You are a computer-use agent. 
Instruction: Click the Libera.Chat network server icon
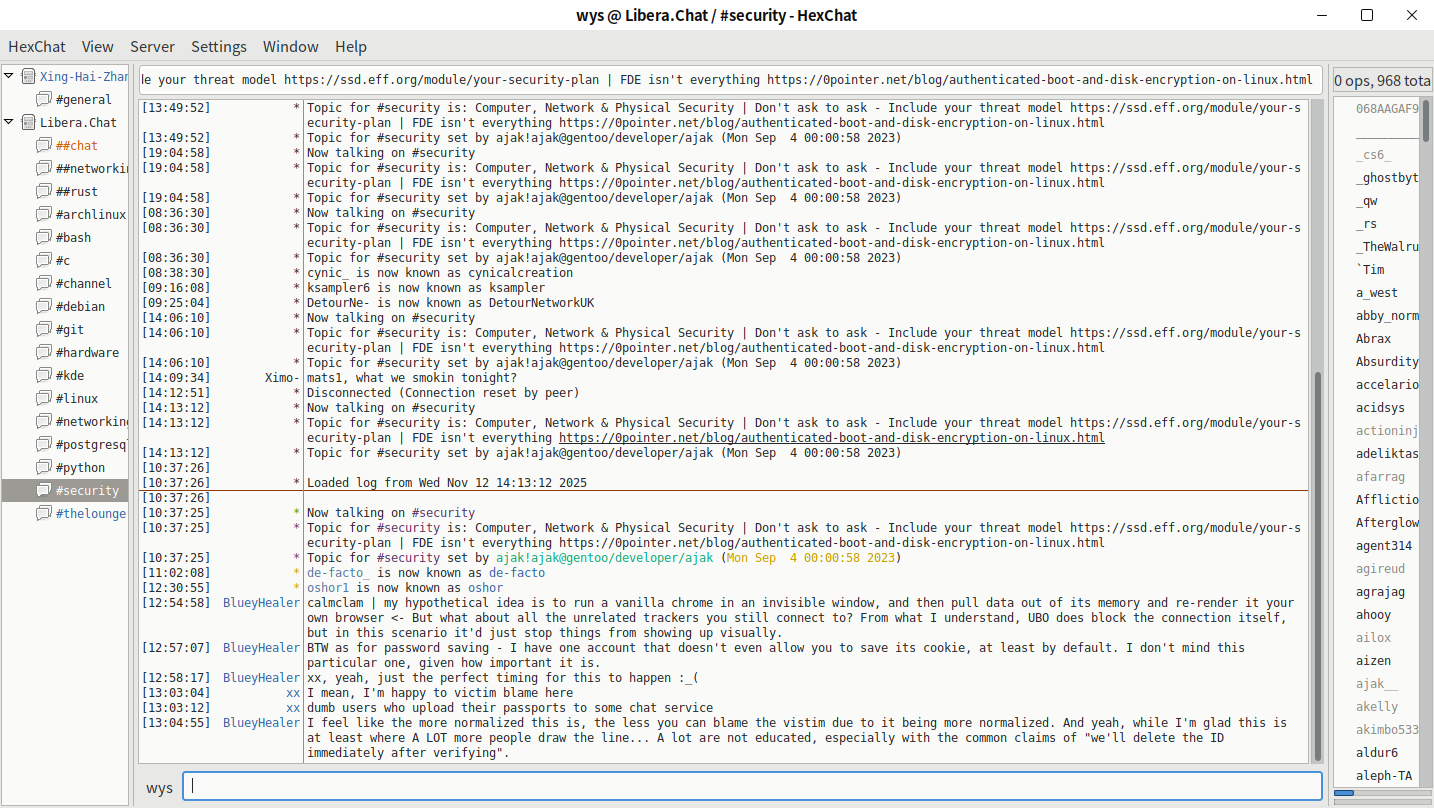28,122
